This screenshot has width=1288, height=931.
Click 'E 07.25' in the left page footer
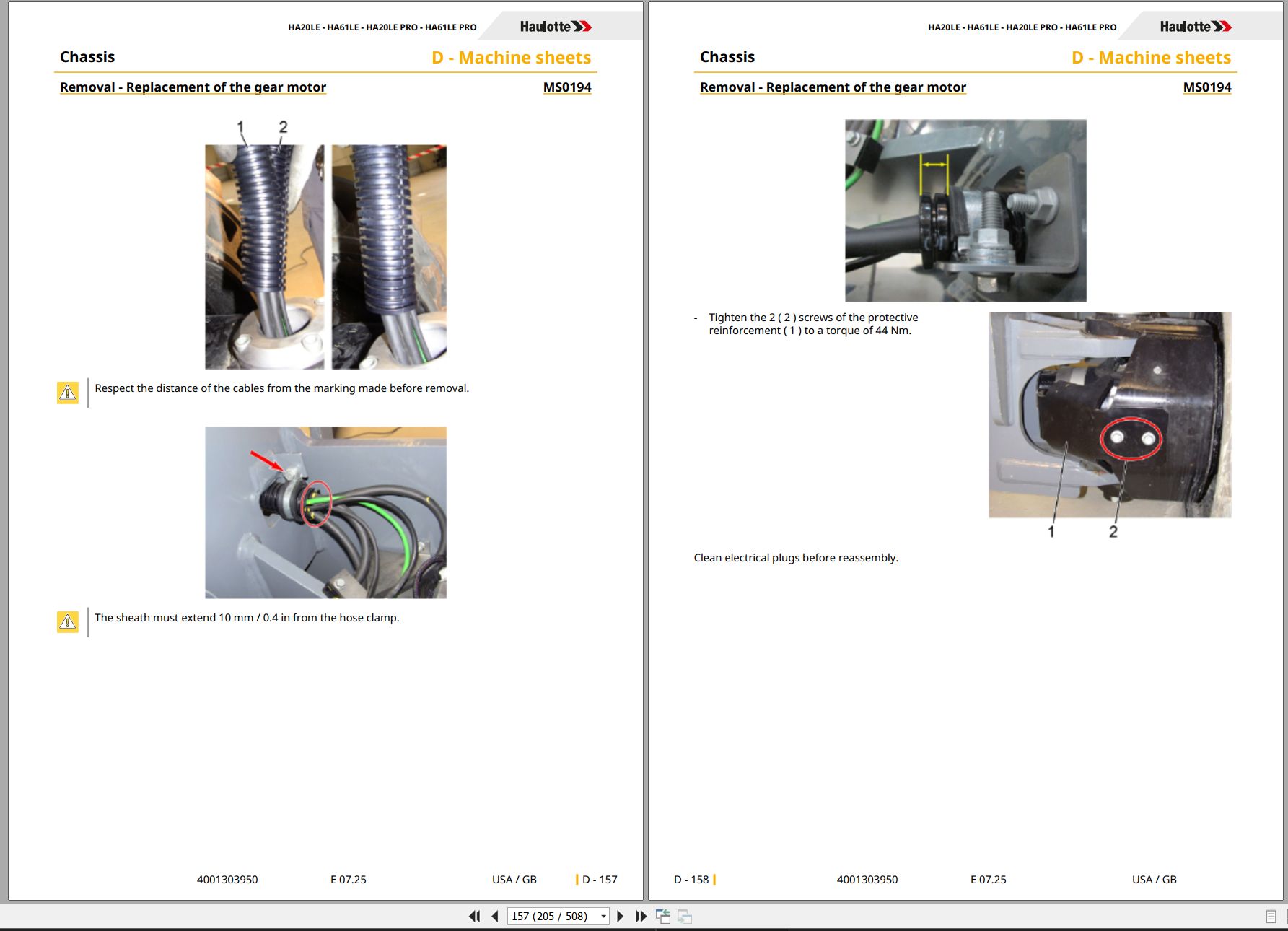pos(348,880)
